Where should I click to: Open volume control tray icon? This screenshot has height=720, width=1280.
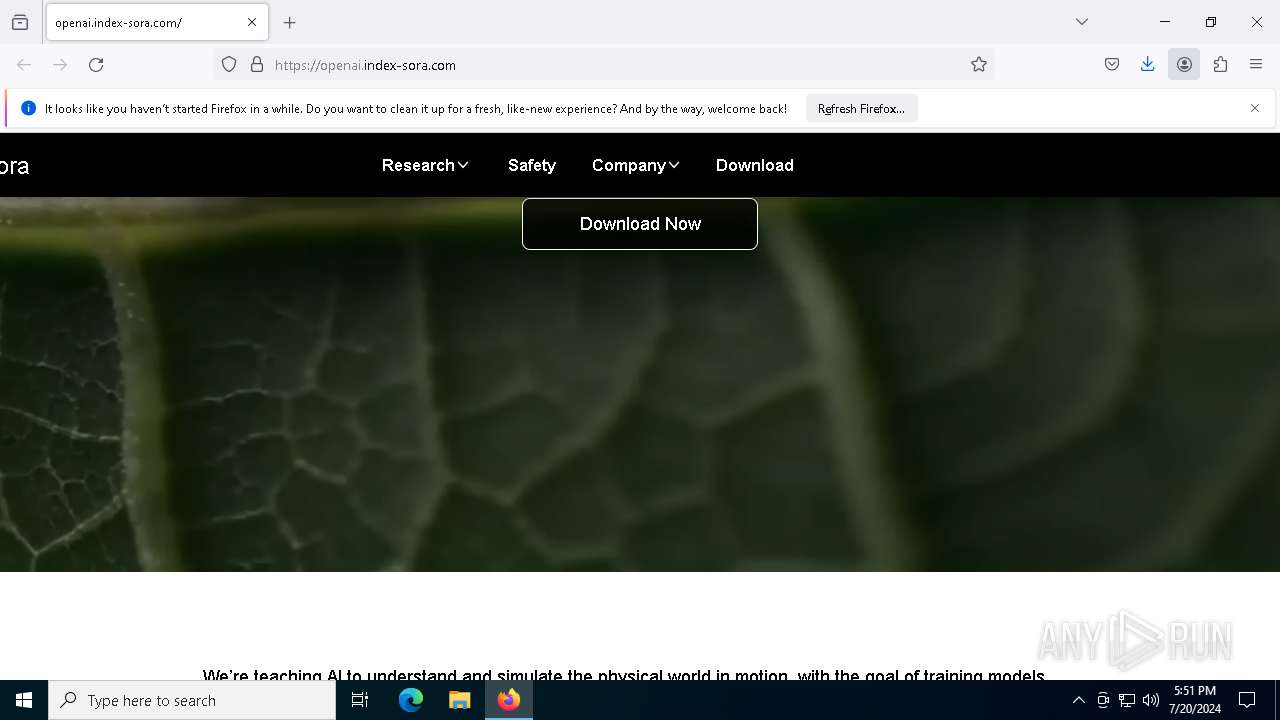tap(1151, 700)
